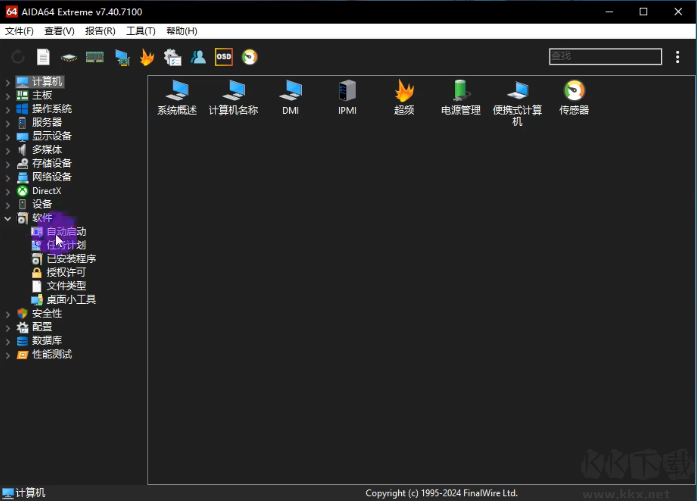Viewport: 697px width, 501px height.
Task: Click the 查找 search field
Action: 605,56
